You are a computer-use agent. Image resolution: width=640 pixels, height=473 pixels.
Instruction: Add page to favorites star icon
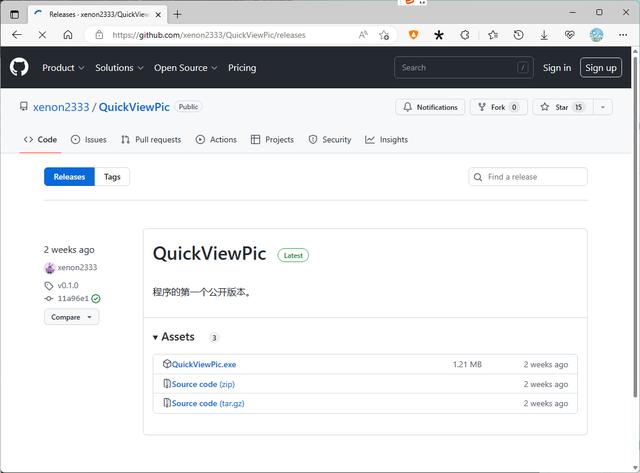384,35
